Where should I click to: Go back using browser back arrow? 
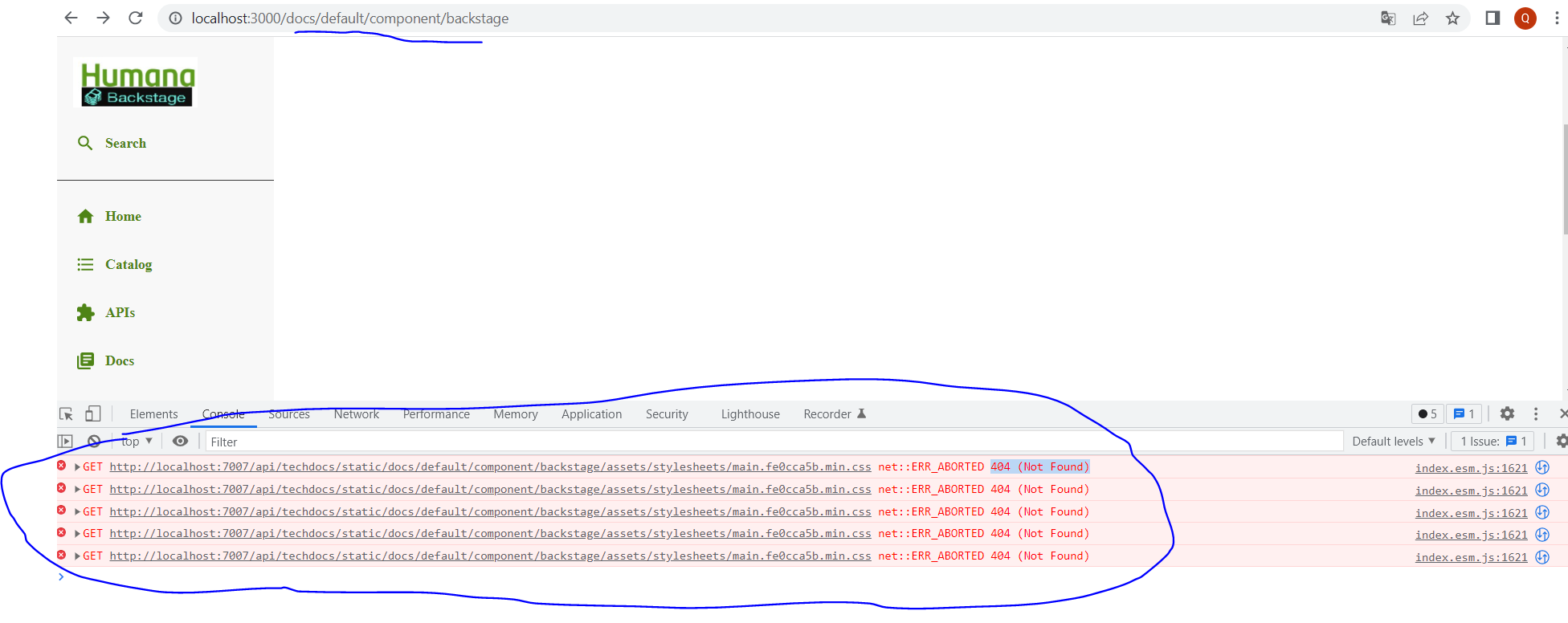pos(71,18)
